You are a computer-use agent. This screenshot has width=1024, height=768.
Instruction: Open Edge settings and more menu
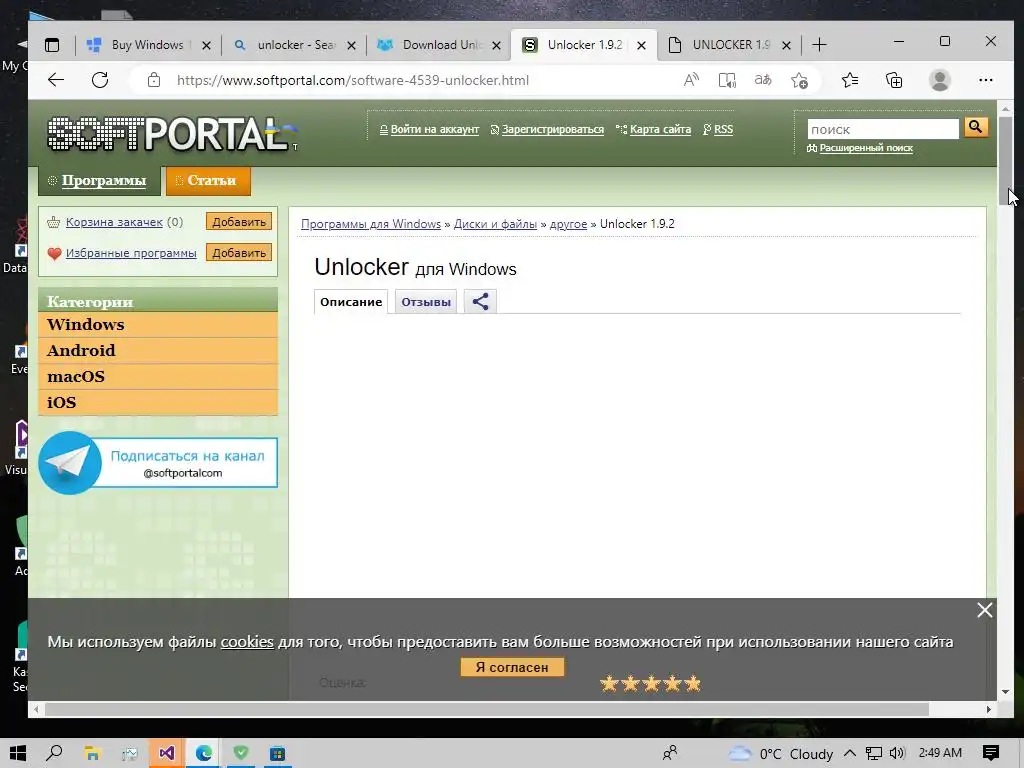985,80
